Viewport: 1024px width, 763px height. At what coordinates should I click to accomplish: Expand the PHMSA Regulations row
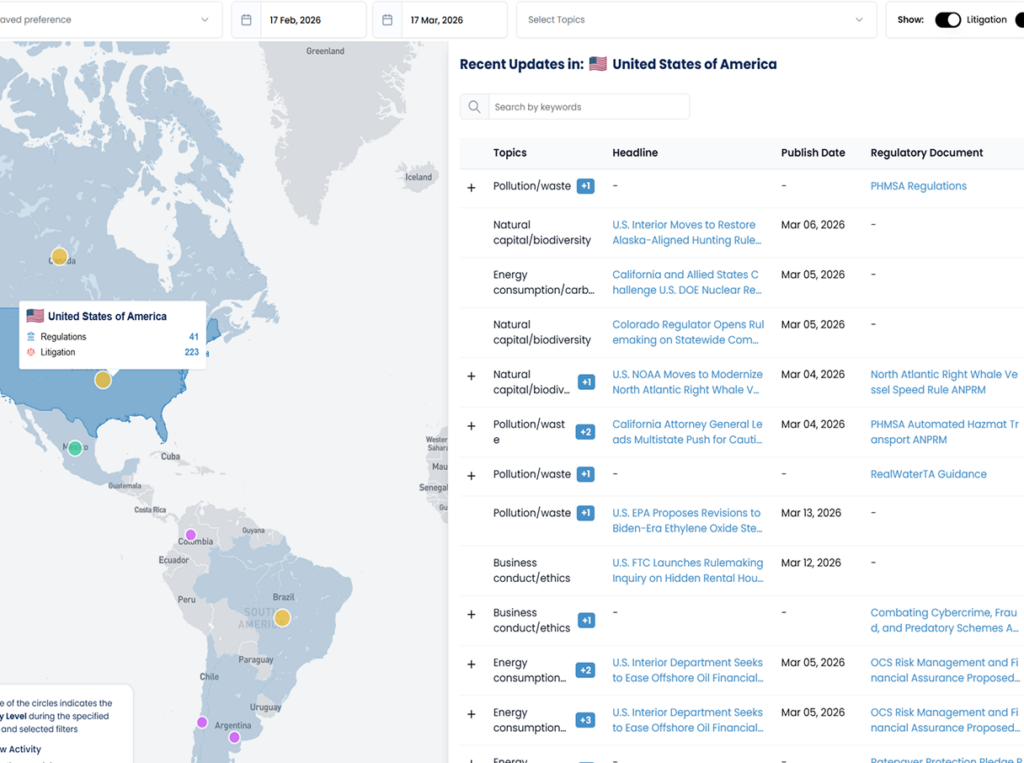coord(471,188)
